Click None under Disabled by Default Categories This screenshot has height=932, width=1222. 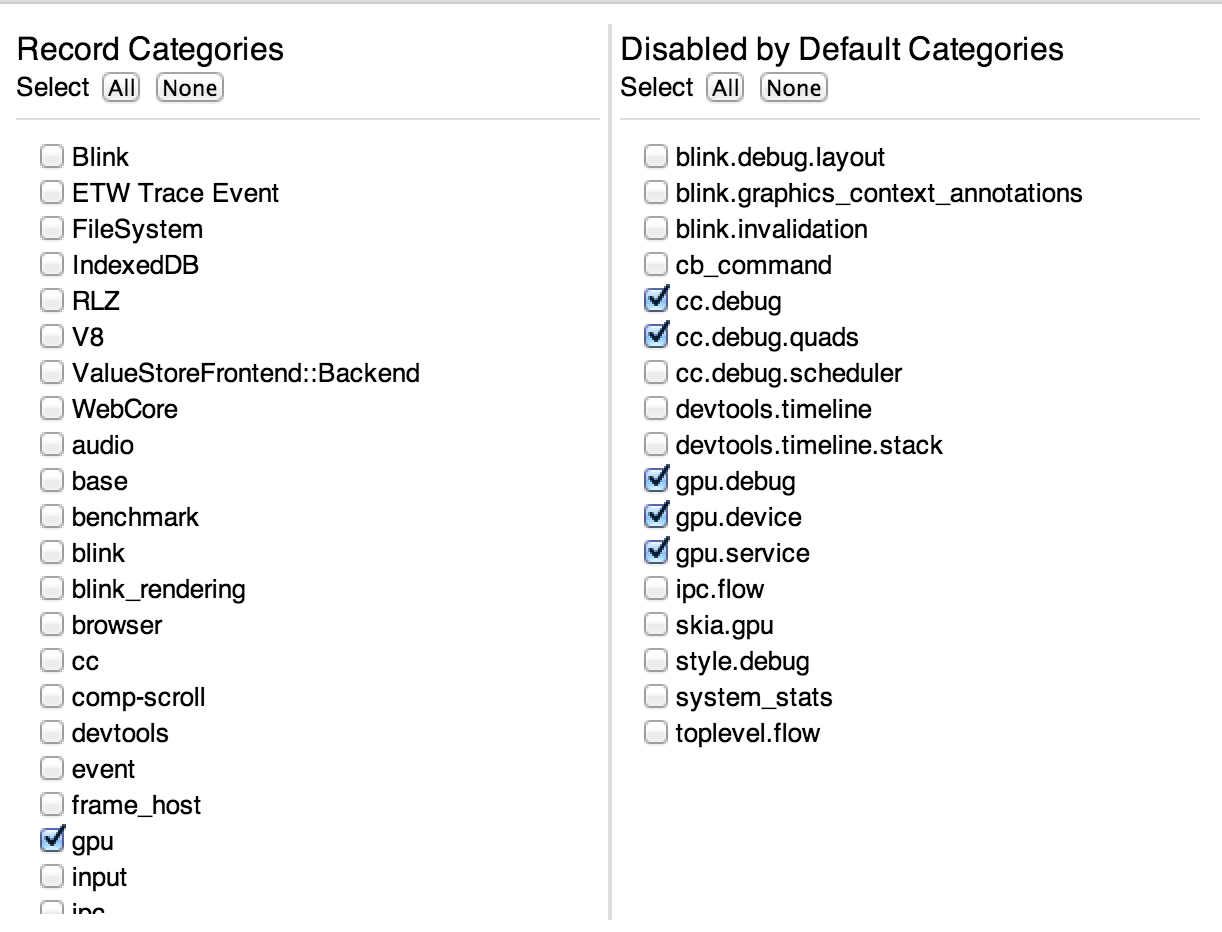pos(794,88)
